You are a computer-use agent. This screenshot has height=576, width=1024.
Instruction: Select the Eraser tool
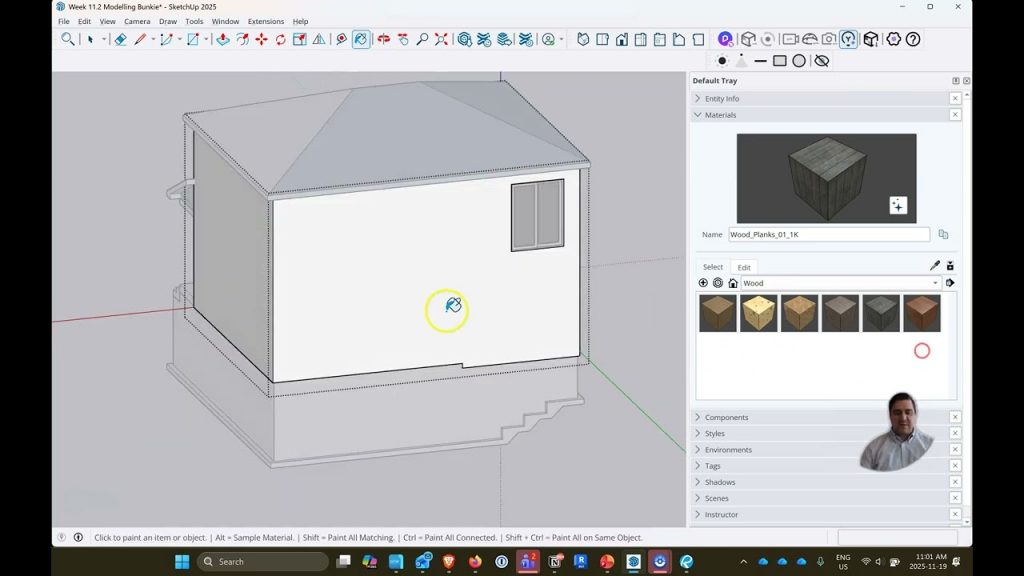[x=120, y=39]
